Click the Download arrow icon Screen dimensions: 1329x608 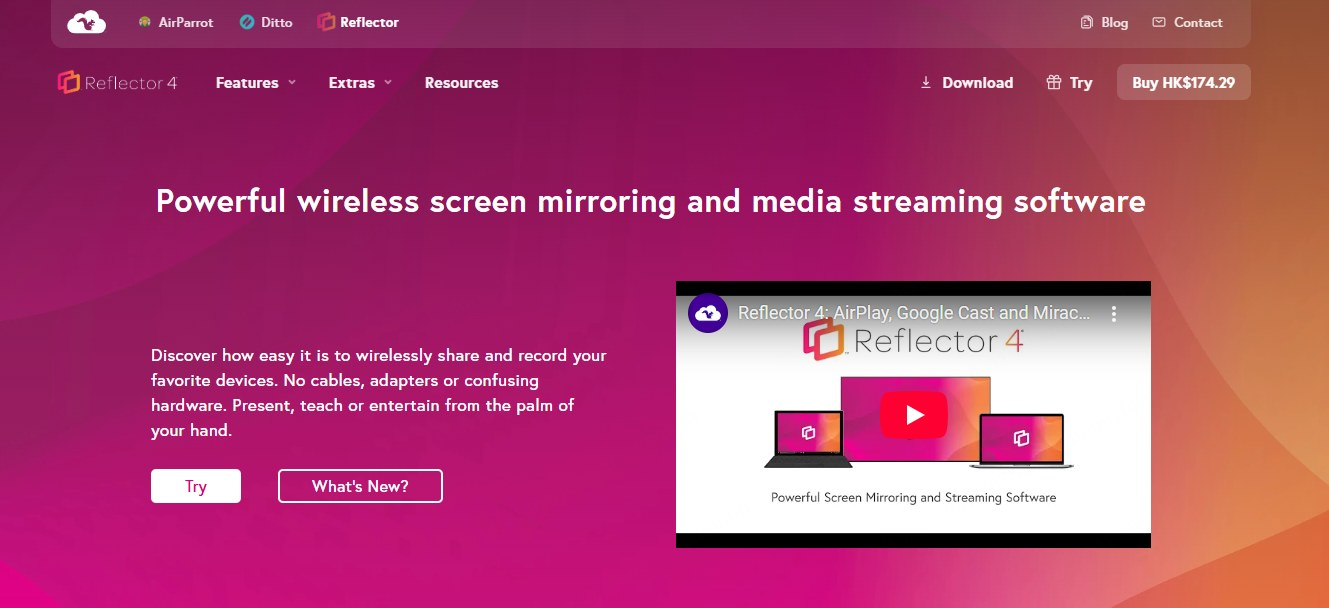pyautogui.click(x=926, y=83)
